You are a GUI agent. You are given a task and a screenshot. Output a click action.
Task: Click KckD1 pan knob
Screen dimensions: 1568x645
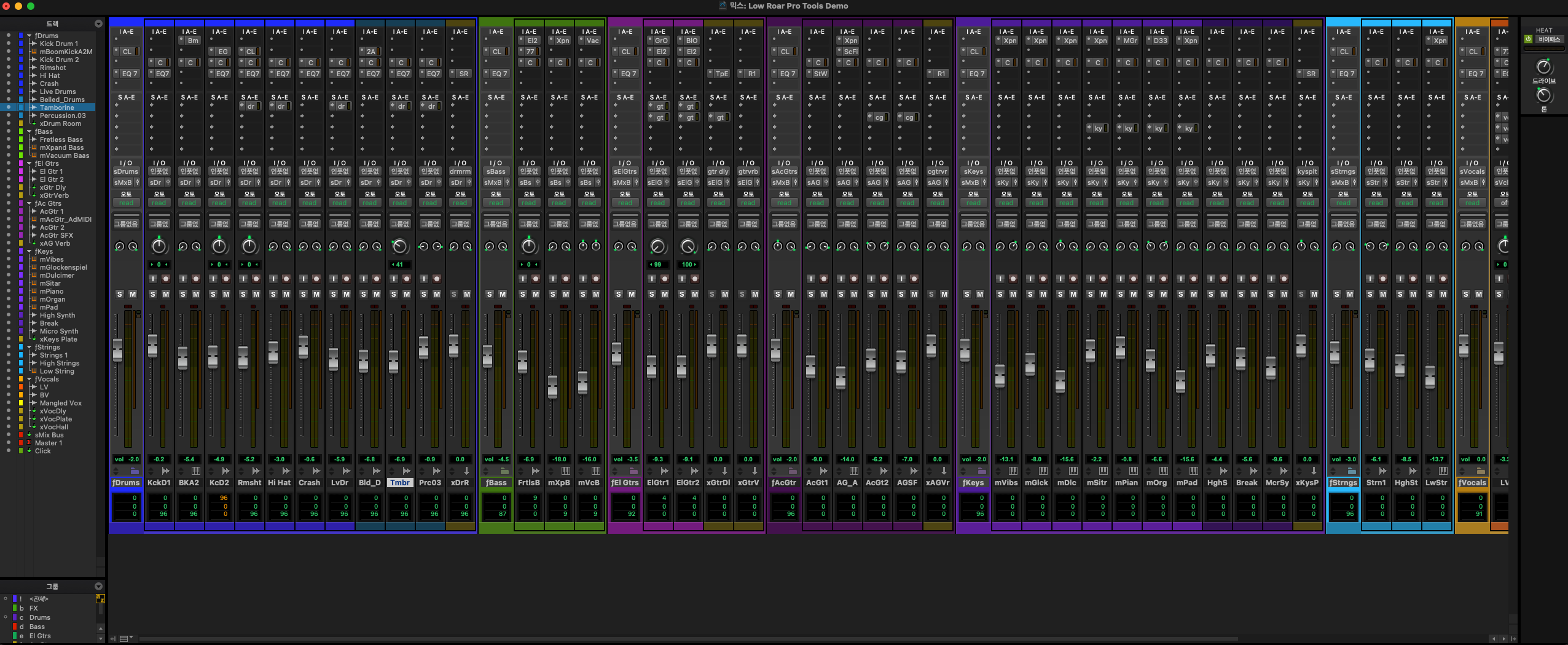point(159,246)
